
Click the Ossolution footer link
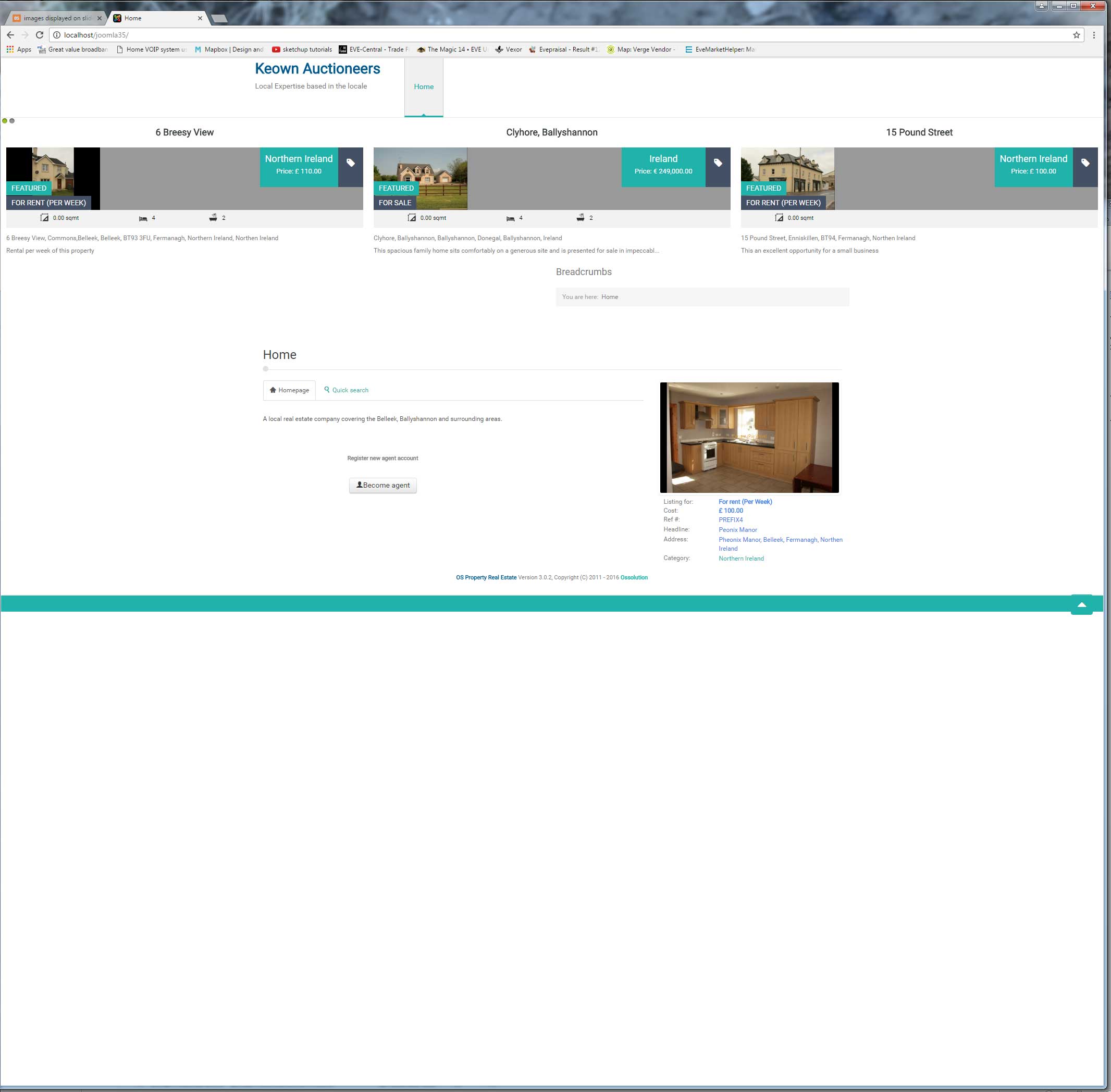pos(634,578)
